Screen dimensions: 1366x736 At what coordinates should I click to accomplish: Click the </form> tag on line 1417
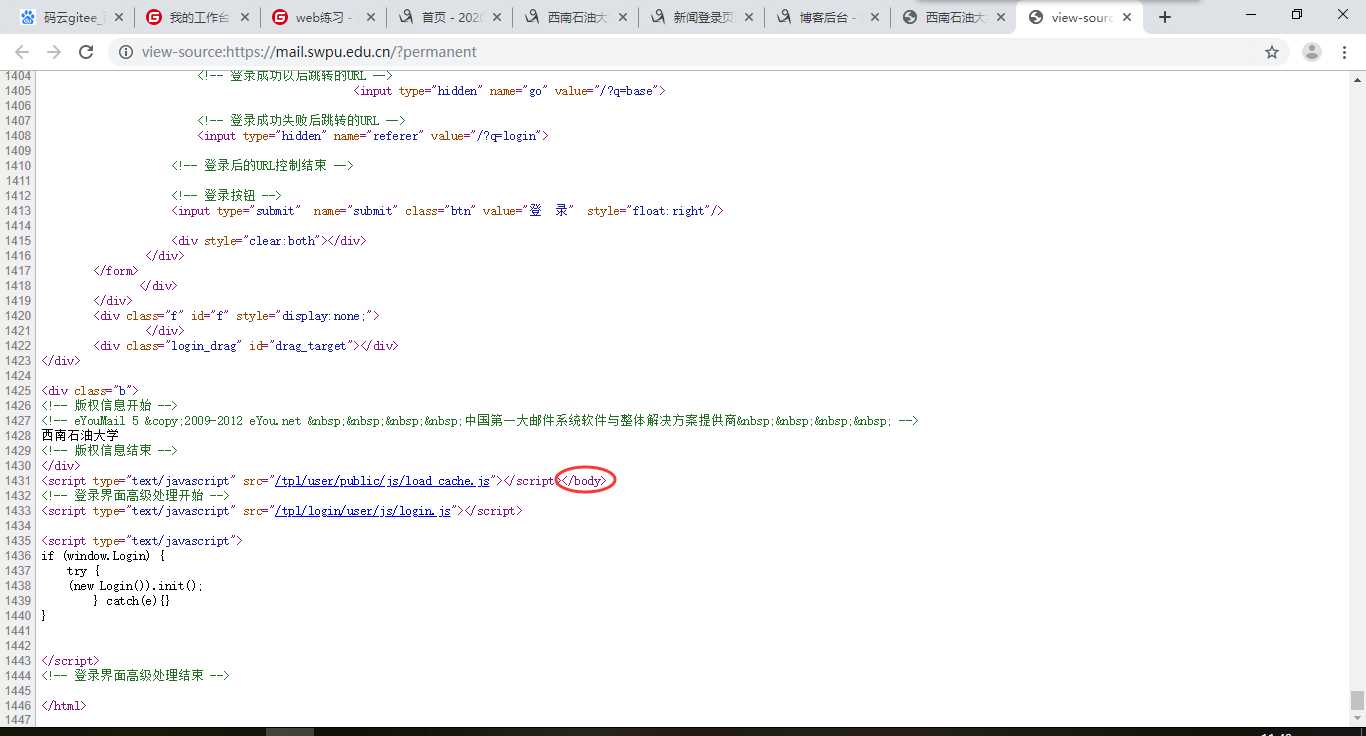click(116, 271)
